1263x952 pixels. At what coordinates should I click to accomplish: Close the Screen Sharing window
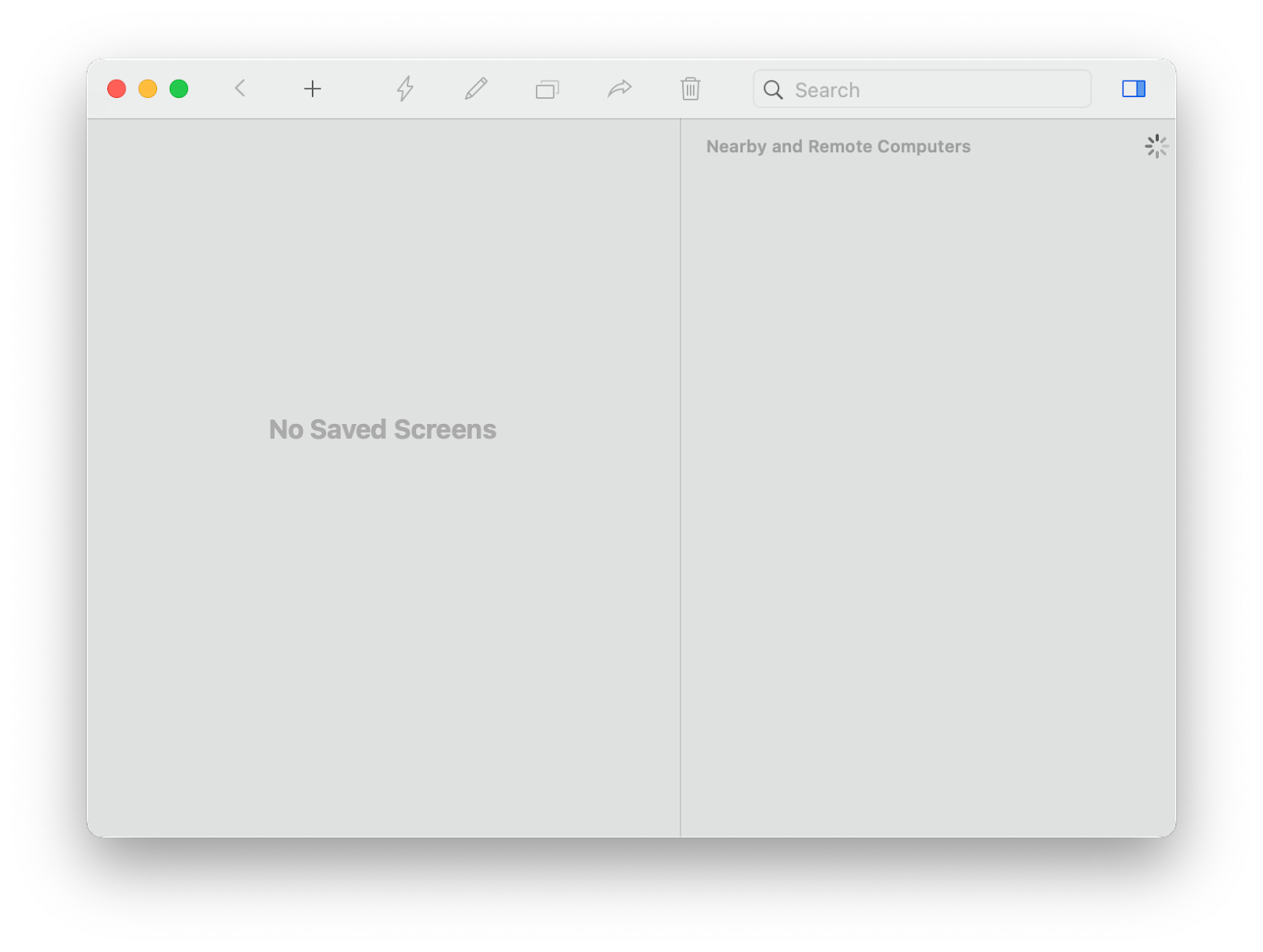coord(116,88)
